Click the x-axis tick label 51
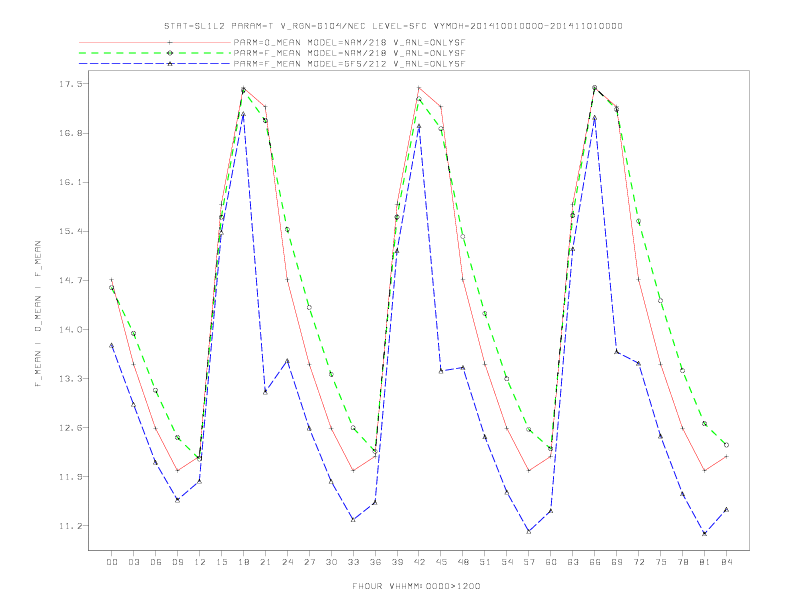The width and height of the screenshot is (792, 612). (x=485, y=562)
